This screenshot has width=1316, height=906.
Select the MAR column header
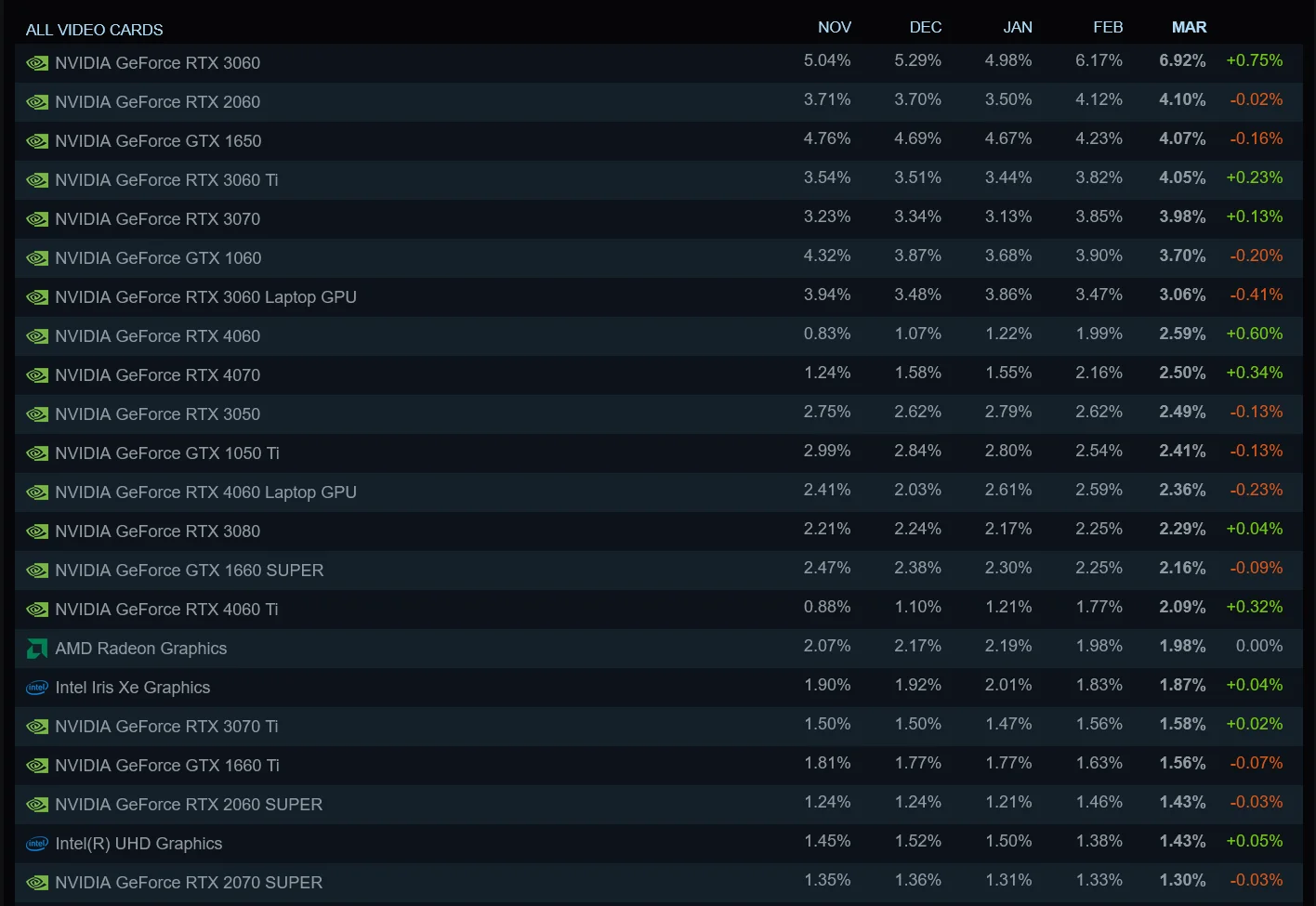[x=1189, y=27]
